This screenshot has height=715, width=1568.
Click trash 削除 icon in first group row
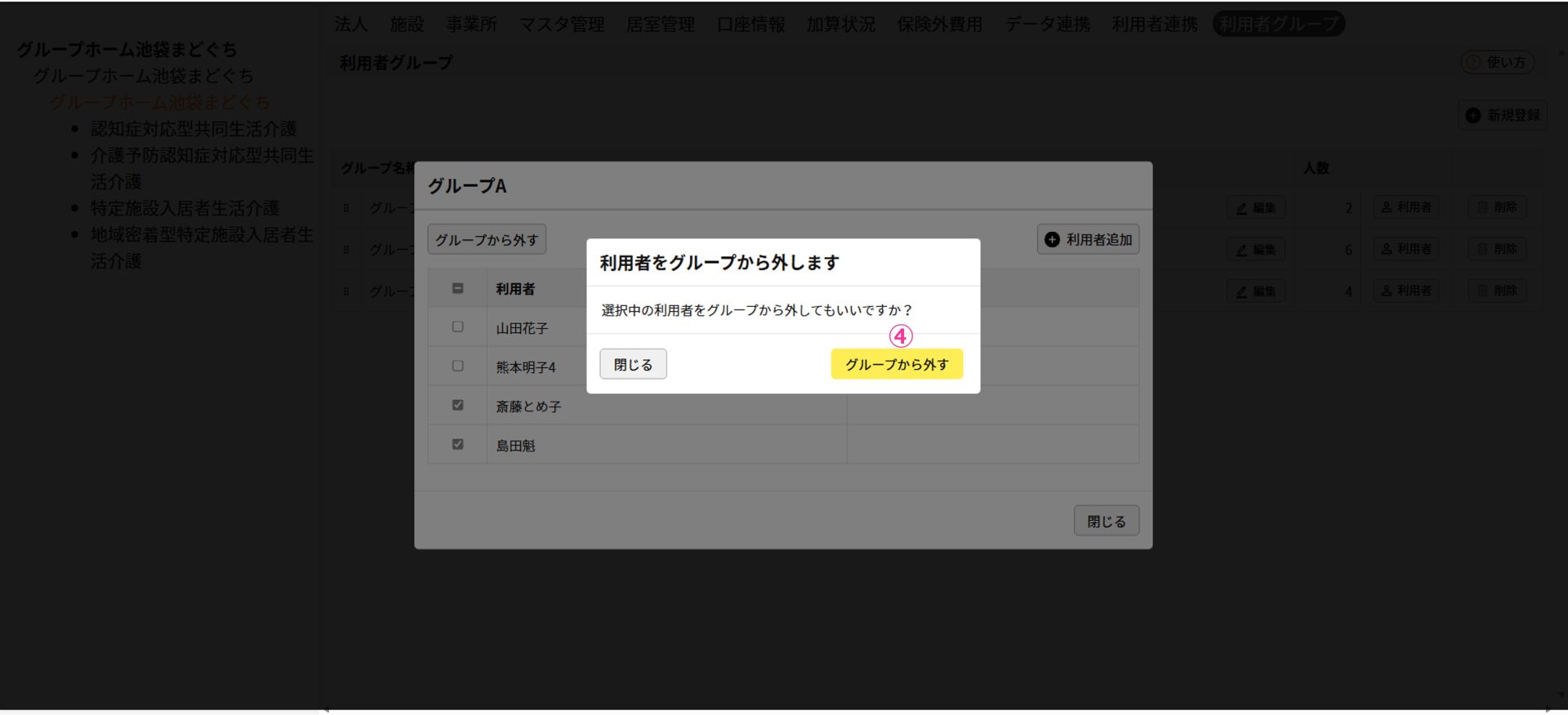click(1482, 207)
